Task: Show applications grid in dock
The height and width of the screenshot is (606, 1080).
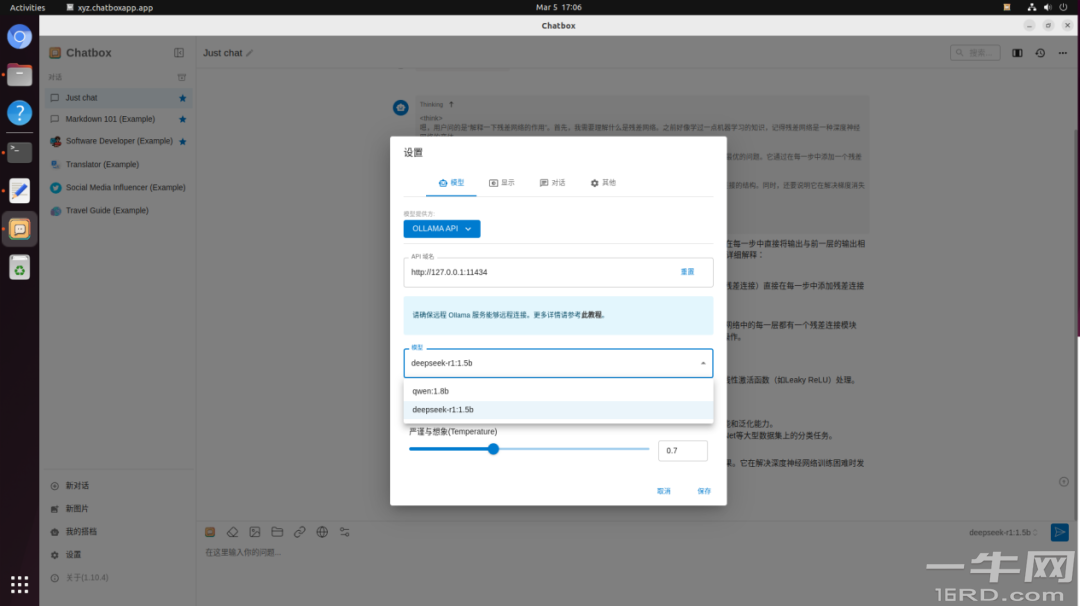Action: point(19,585)
